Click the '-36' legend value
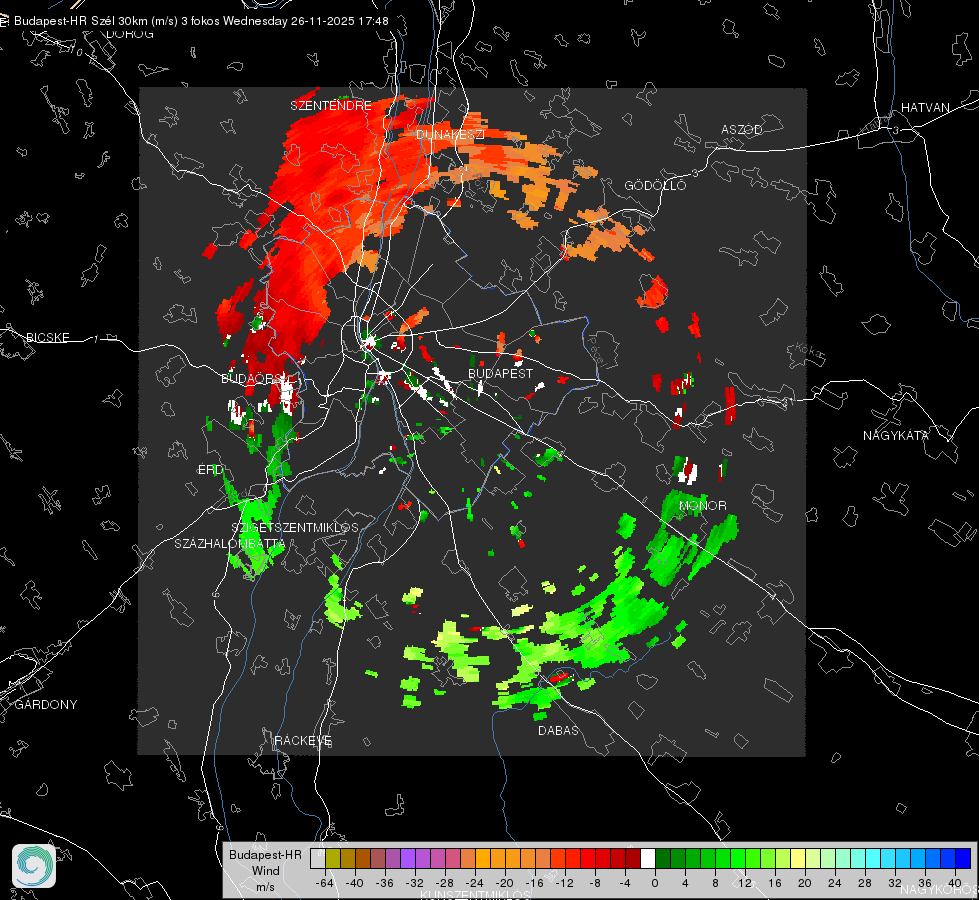The height and width of the screenshot is (900, 979). point(385,883)
